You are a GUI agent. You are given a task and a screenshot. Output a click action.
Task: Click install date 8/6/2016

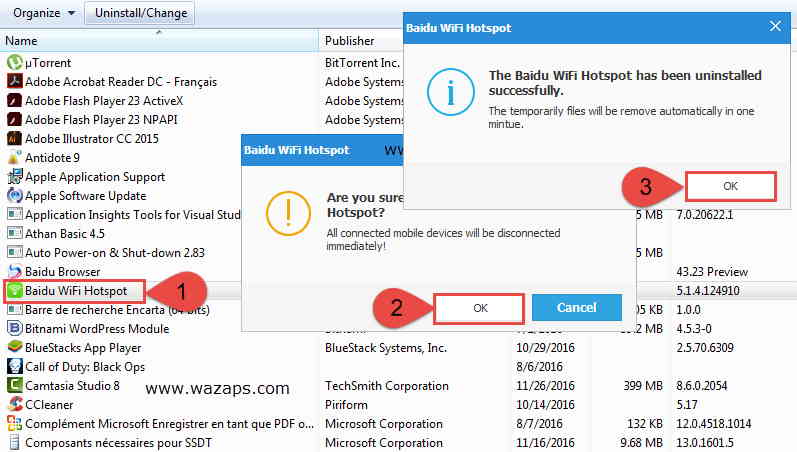(539, 367)
